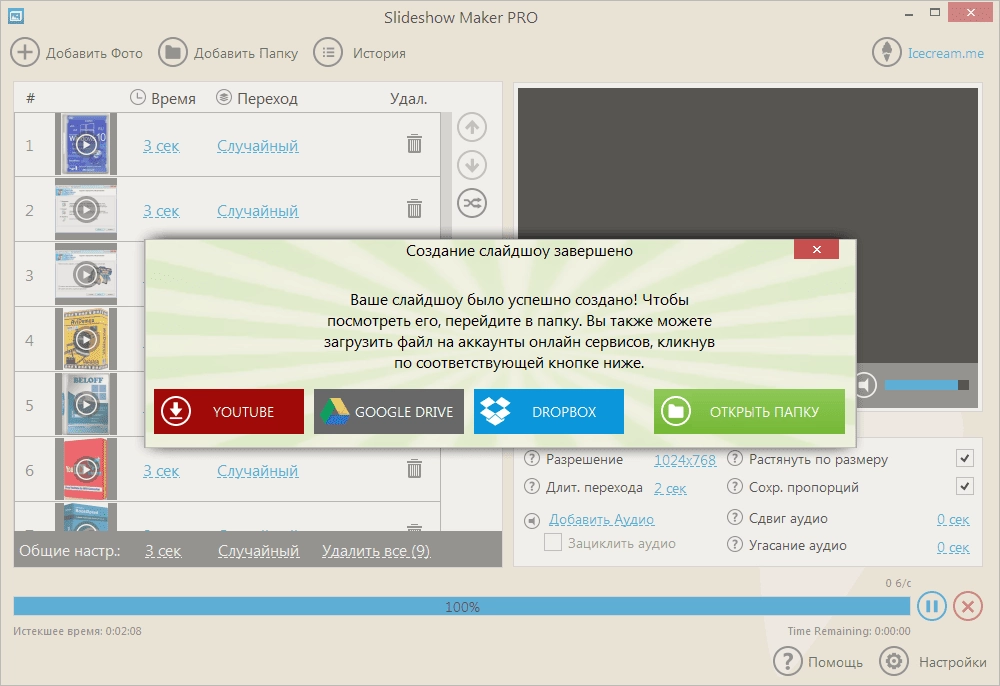This screenshot has height=686, width=1000.
Task: Change slide 6 time 3 сек
Action: pos(161,471)
